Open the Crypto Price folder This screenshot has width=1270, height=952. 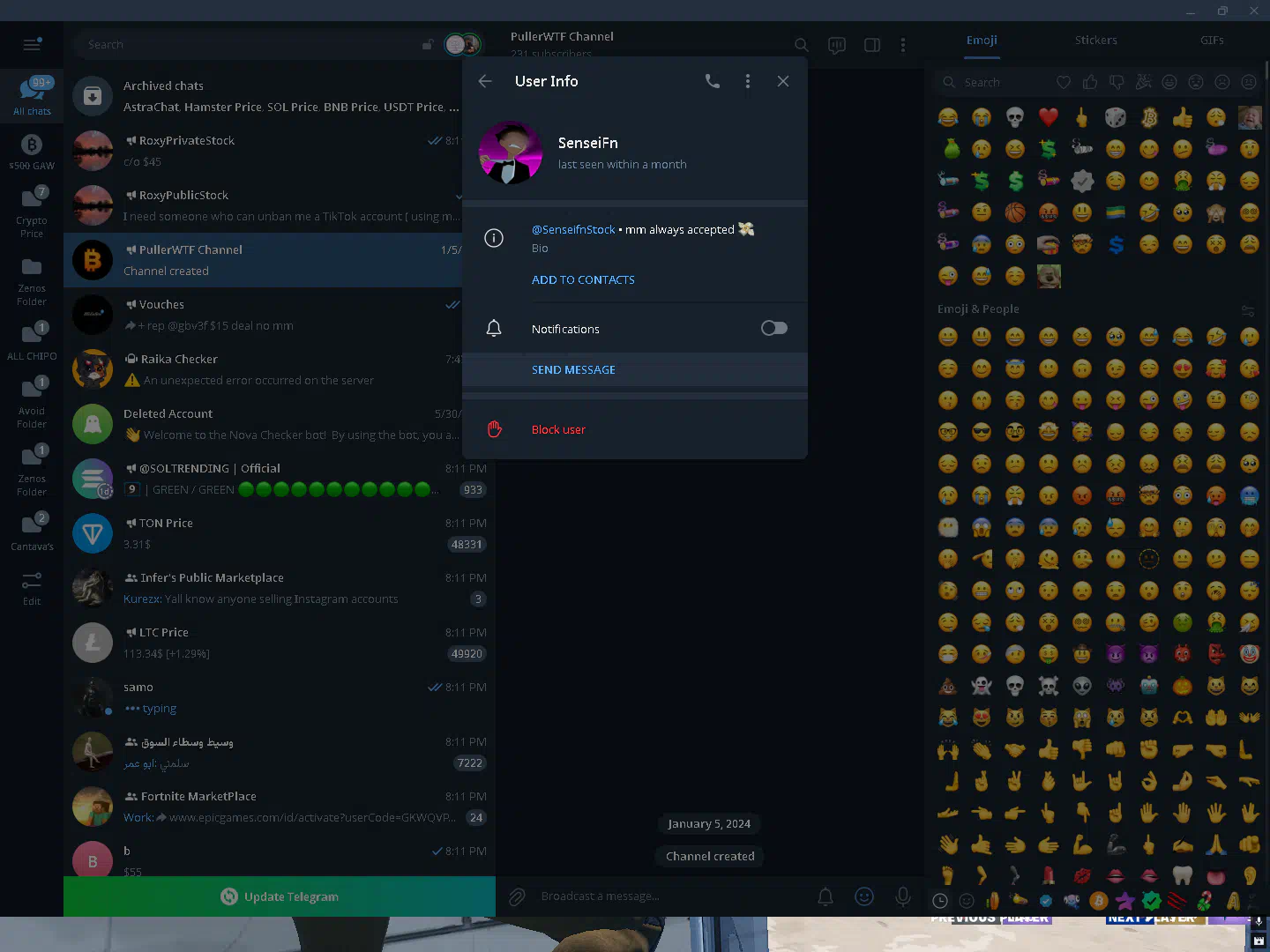click(32, 212)
